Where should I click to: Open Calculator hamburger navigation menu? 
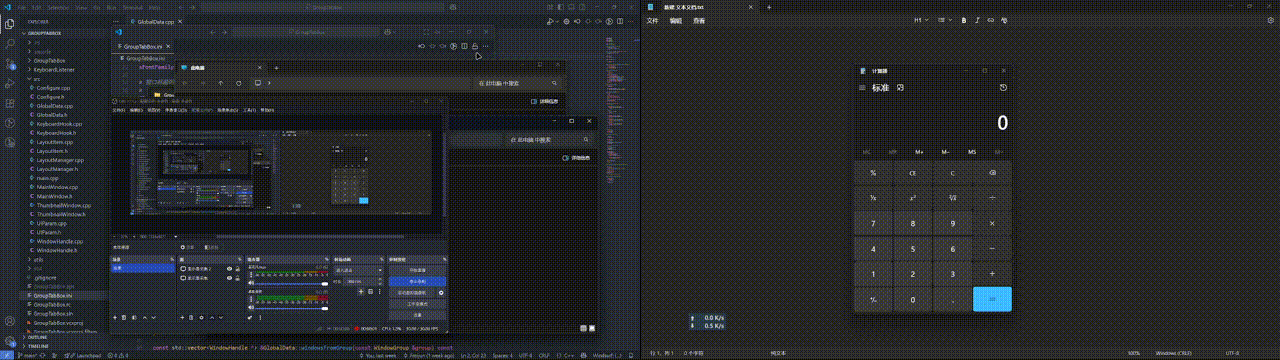point(863,88)
